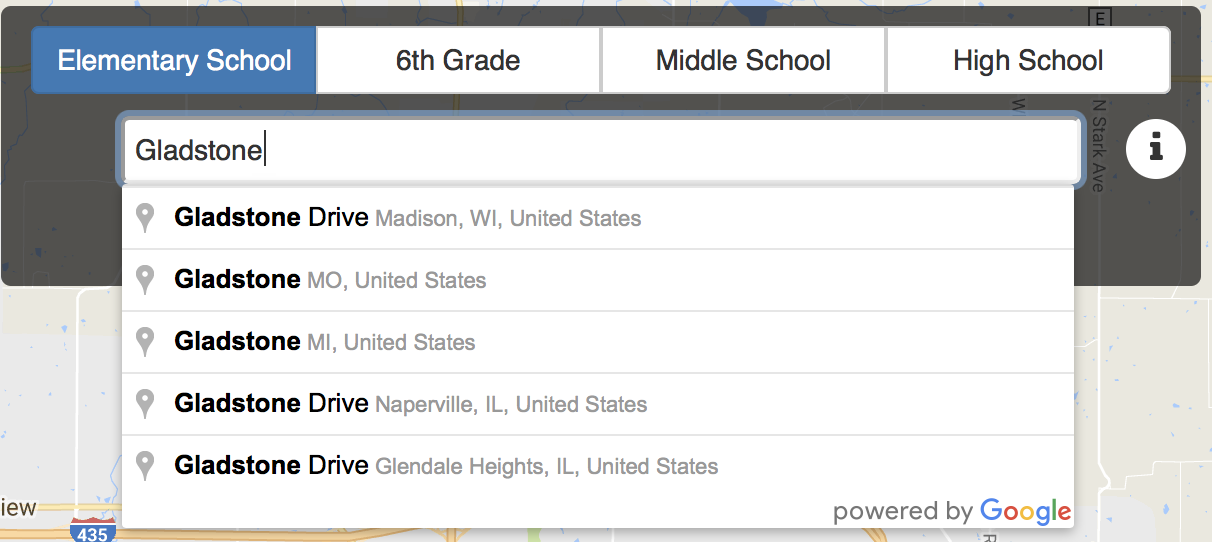The height and width of the screenshot is (542, 1212).
Task: Select the Elementary School tab
Action: (174, 60)
